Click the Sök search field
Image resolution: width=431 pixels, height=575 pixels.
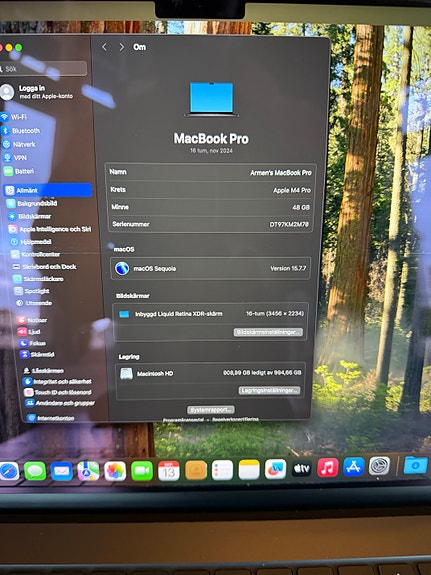coord(43,69)
